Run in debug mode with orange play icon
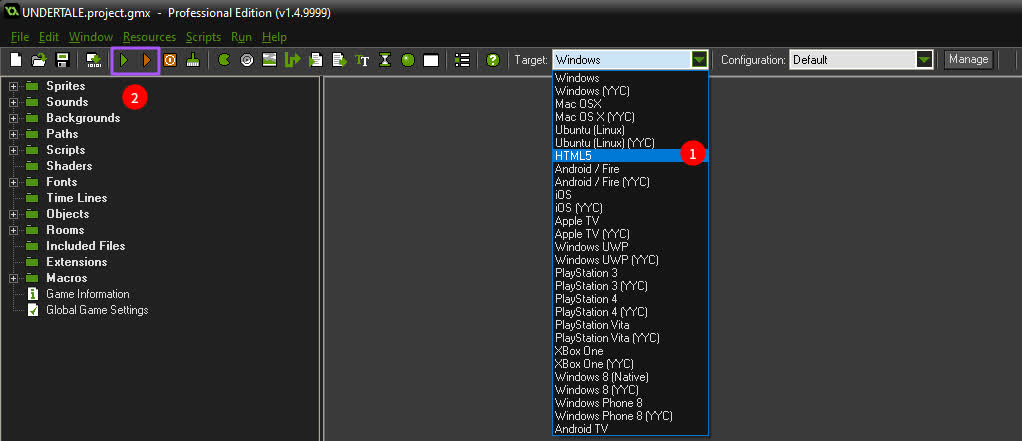Screen dimensions: 1022x441 tap(147, 60)
